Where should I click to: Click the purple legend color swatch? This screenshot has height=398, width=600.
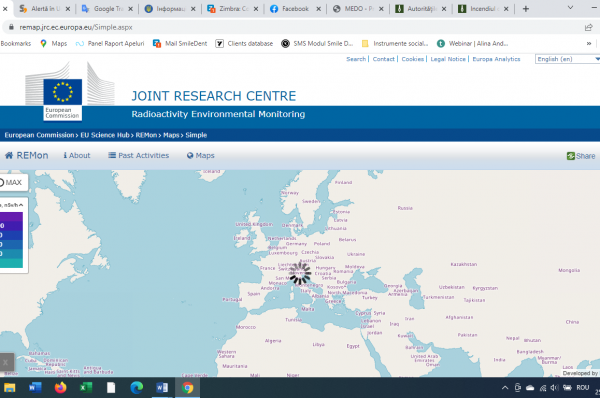11,217
